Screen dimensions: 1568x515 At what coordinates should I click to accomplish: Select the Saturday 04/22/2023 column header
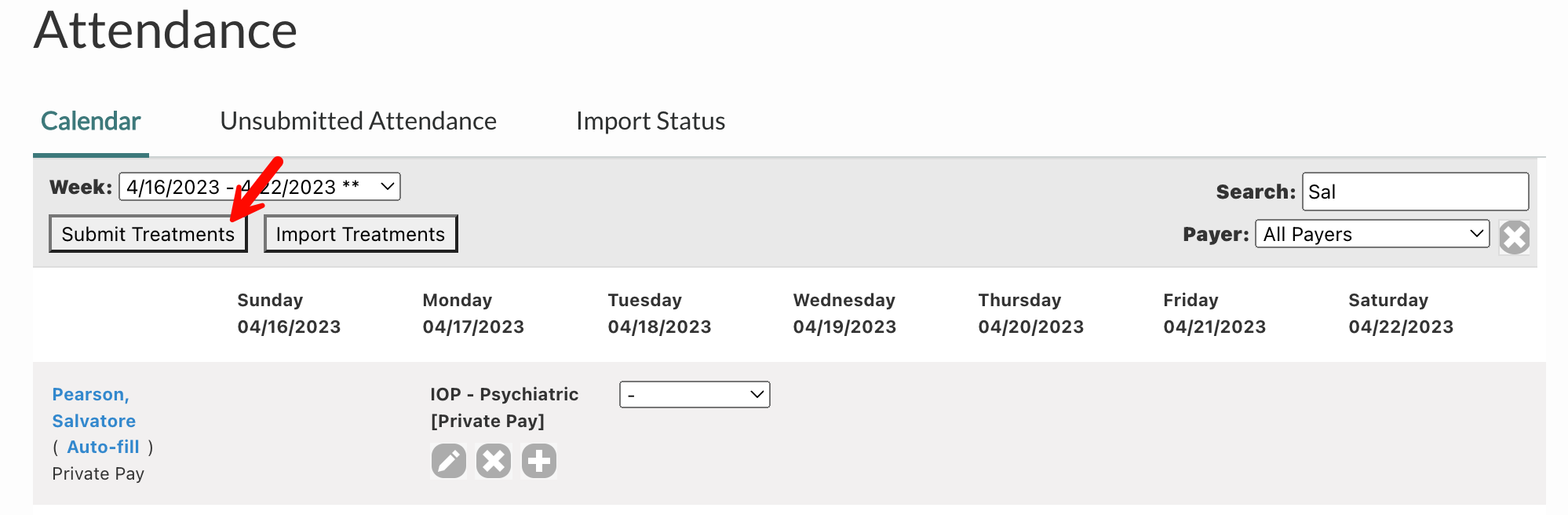click(1400, 313)
